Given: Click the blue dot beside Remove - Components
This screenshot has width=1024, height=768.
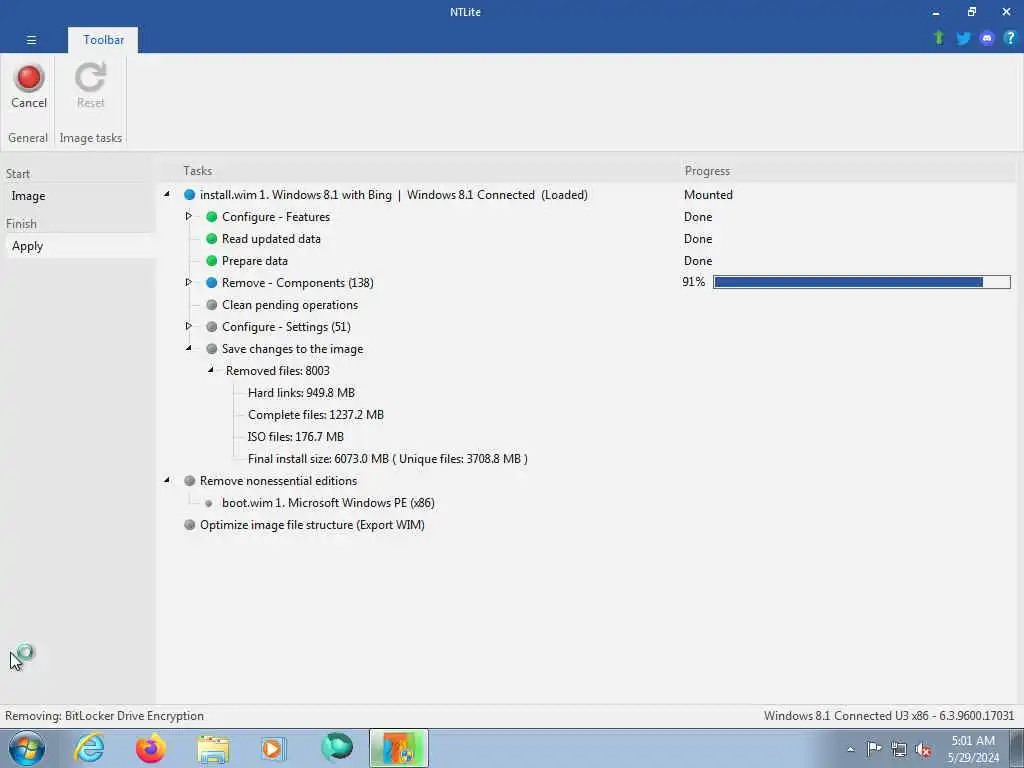Looking at the screenshot, I should tap(212, 283).
